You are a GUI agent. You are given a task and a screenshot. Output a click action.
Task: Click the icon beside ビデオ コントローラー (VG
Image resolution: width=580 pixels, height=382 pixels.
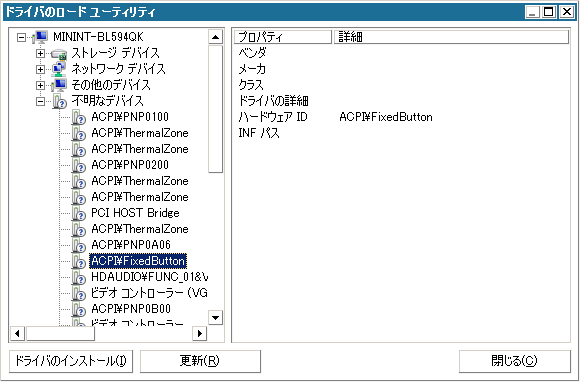pos(78,293)
